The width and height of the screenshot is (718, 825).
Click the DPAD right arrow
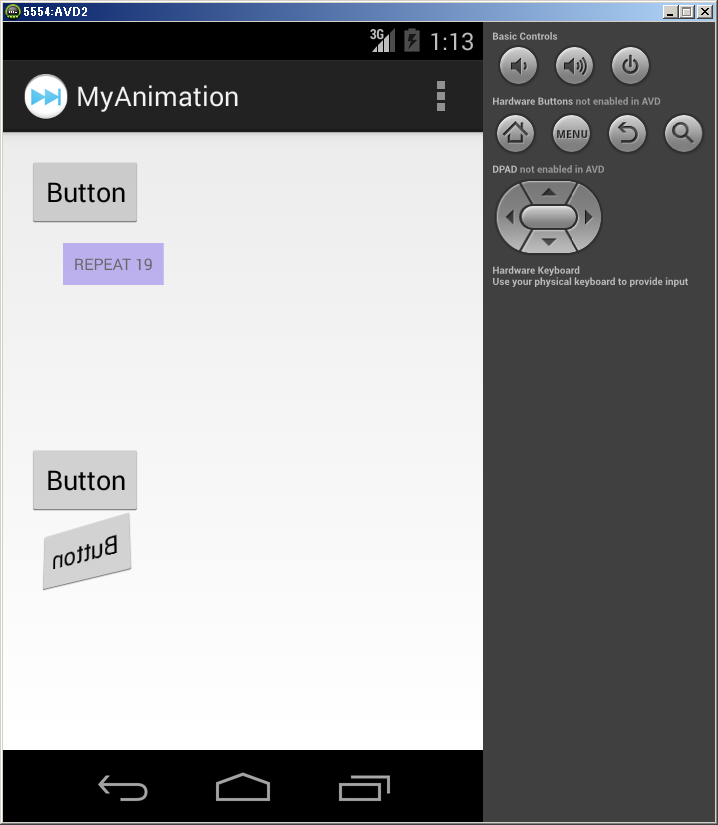pyautogui.click(x=589, y=217)
